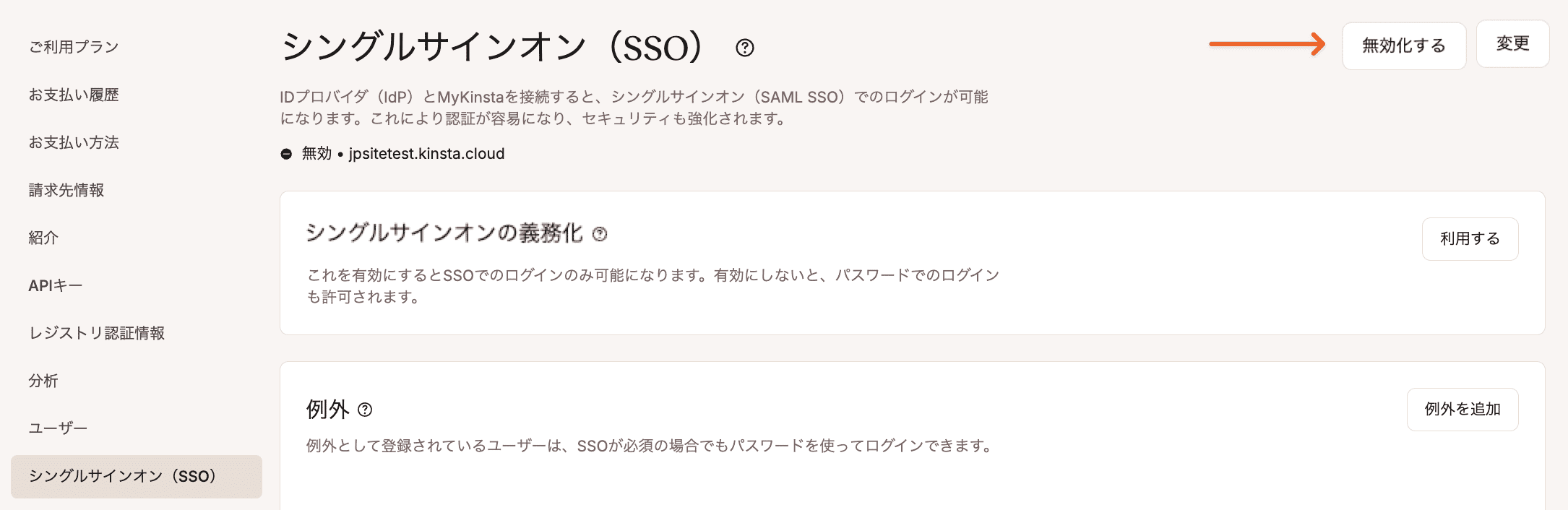The image size is (1568, 510).
Task: Open the お支払い履歴 page
Action: coord(74,95)
